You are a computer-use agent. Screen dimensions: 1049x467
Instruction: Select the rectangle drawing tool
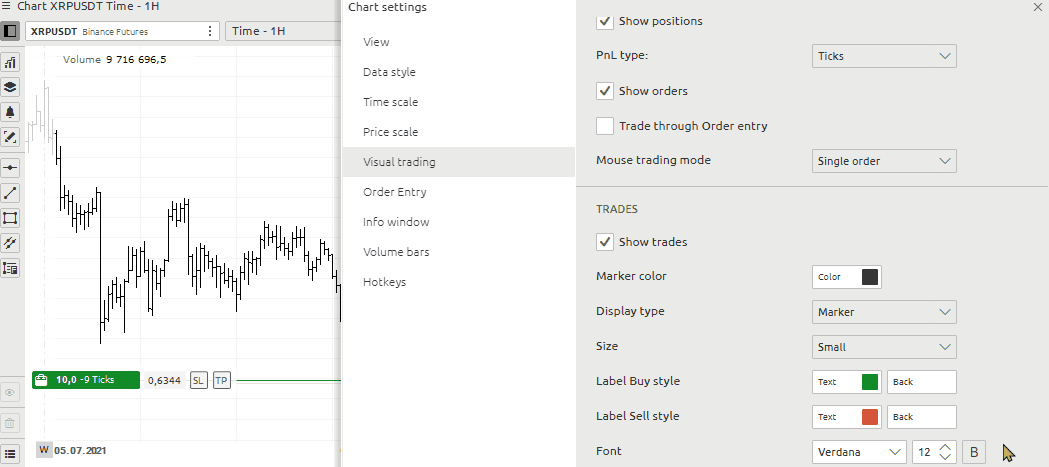tap(11, 218)
